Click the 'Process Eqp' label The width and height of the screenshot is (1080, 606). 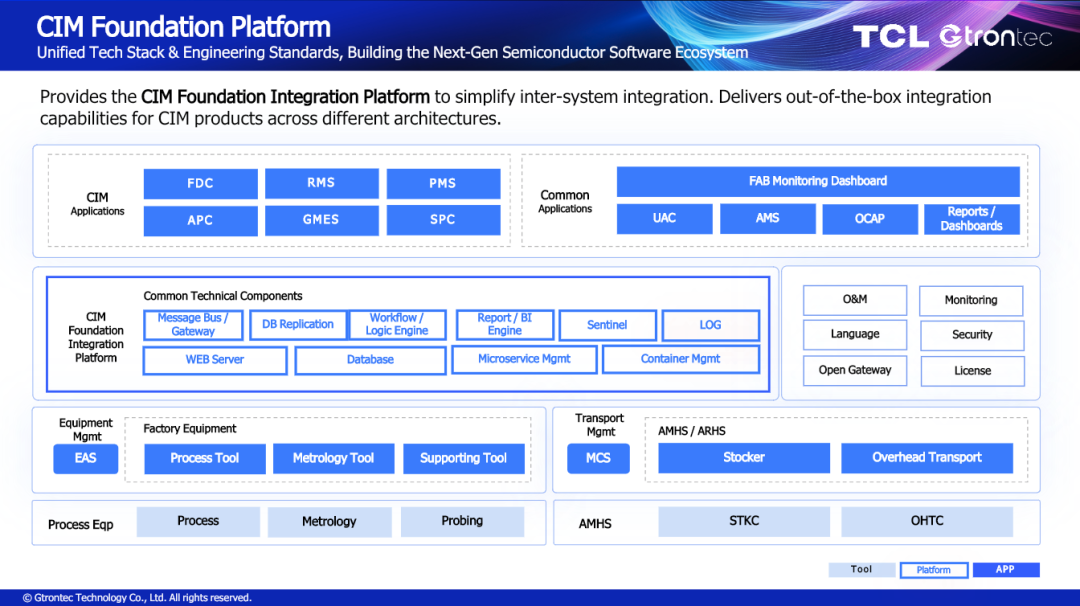pos(81,525)
